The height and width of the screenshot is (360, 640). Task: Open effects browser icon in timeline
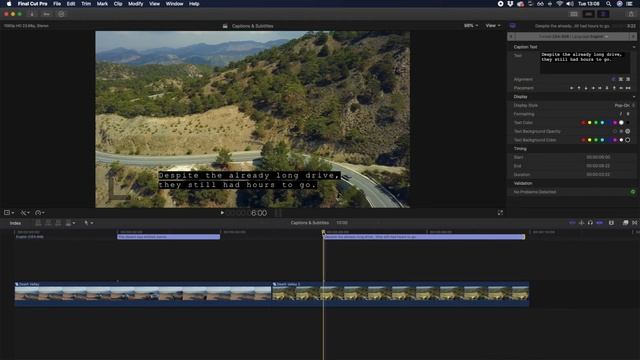(625, 223)
